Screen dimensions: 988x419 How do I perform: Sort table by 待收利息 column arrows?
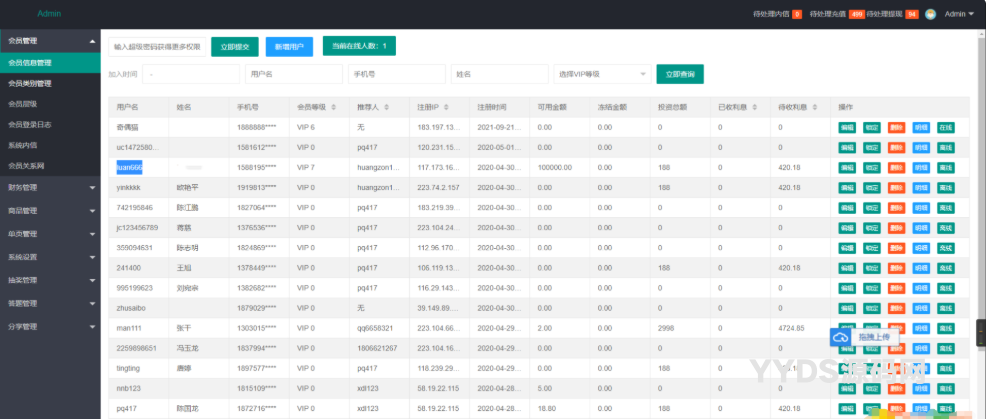[815, 107]
